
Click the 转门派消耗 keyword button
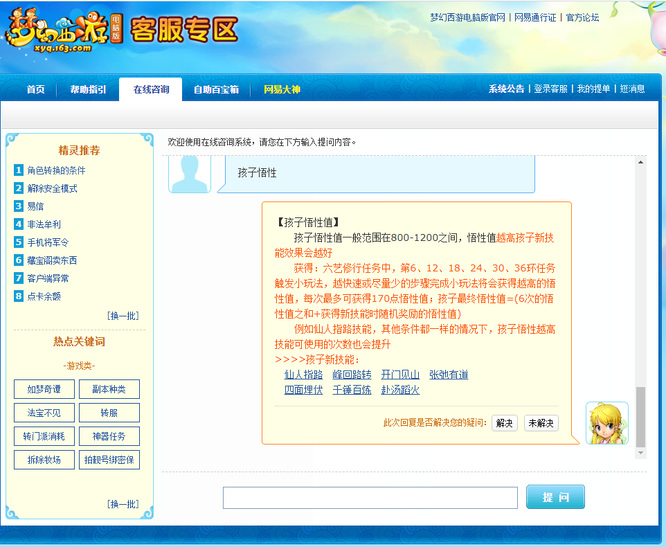point(44,436)
